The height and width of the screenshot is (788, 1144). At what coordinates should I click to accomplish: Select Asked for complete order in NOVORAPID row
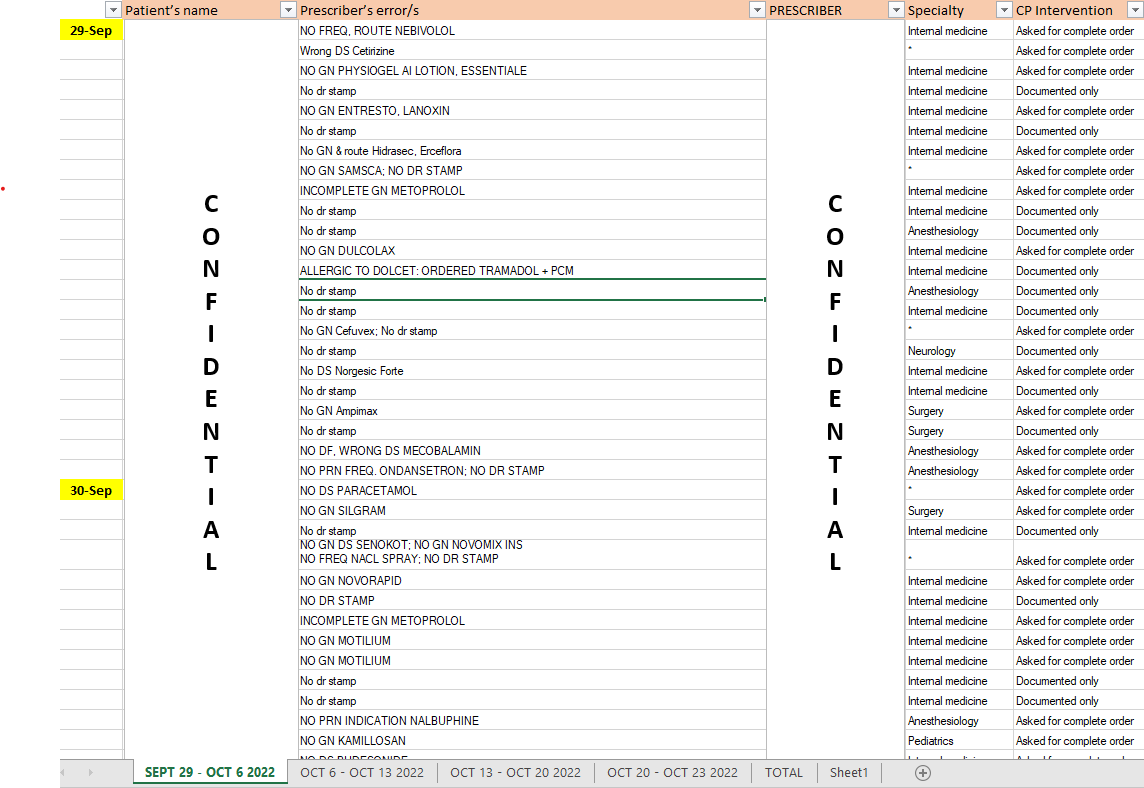coord(1078,581)
